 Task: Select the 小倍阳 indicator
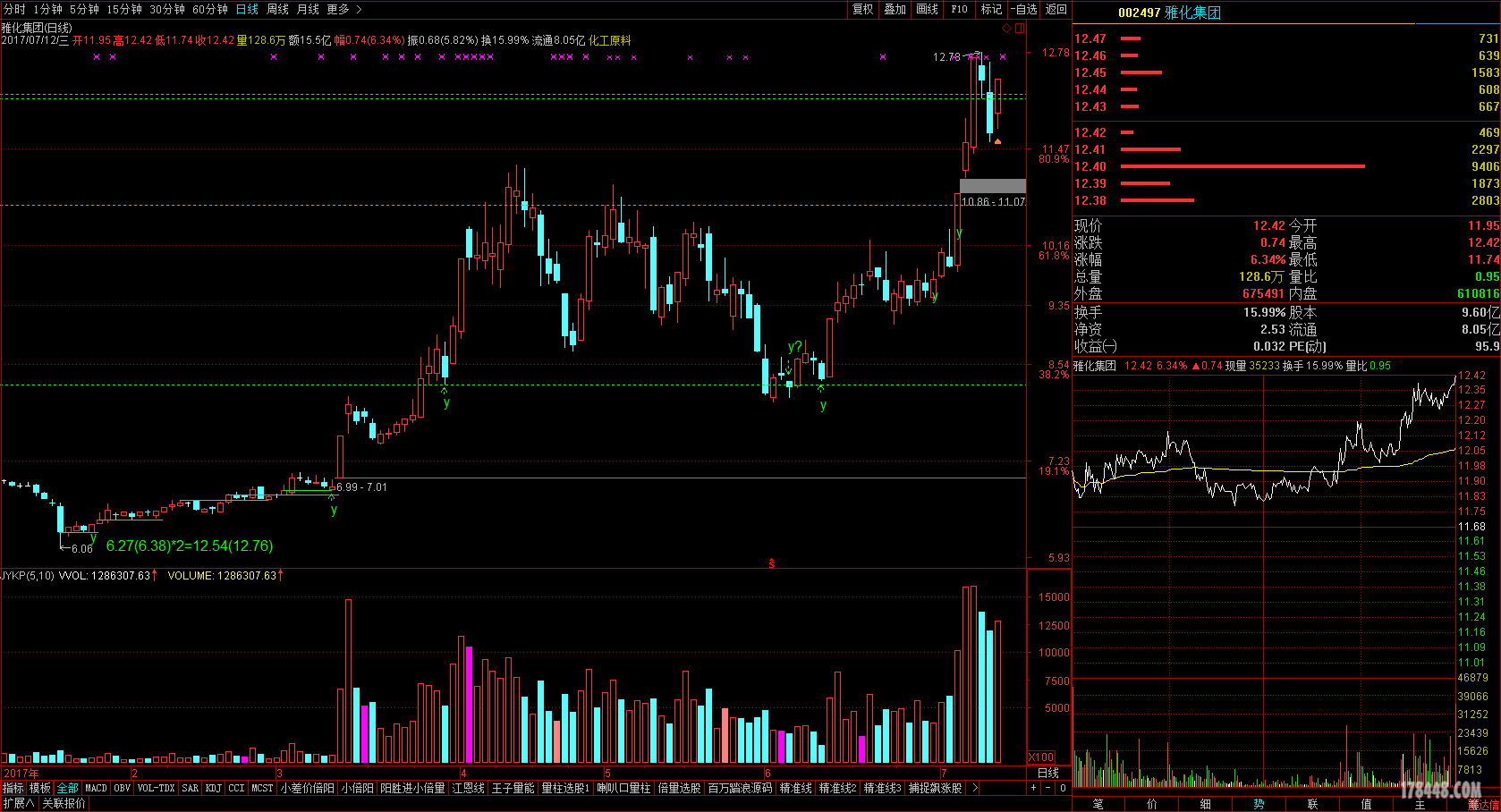(x=357, y=788)
